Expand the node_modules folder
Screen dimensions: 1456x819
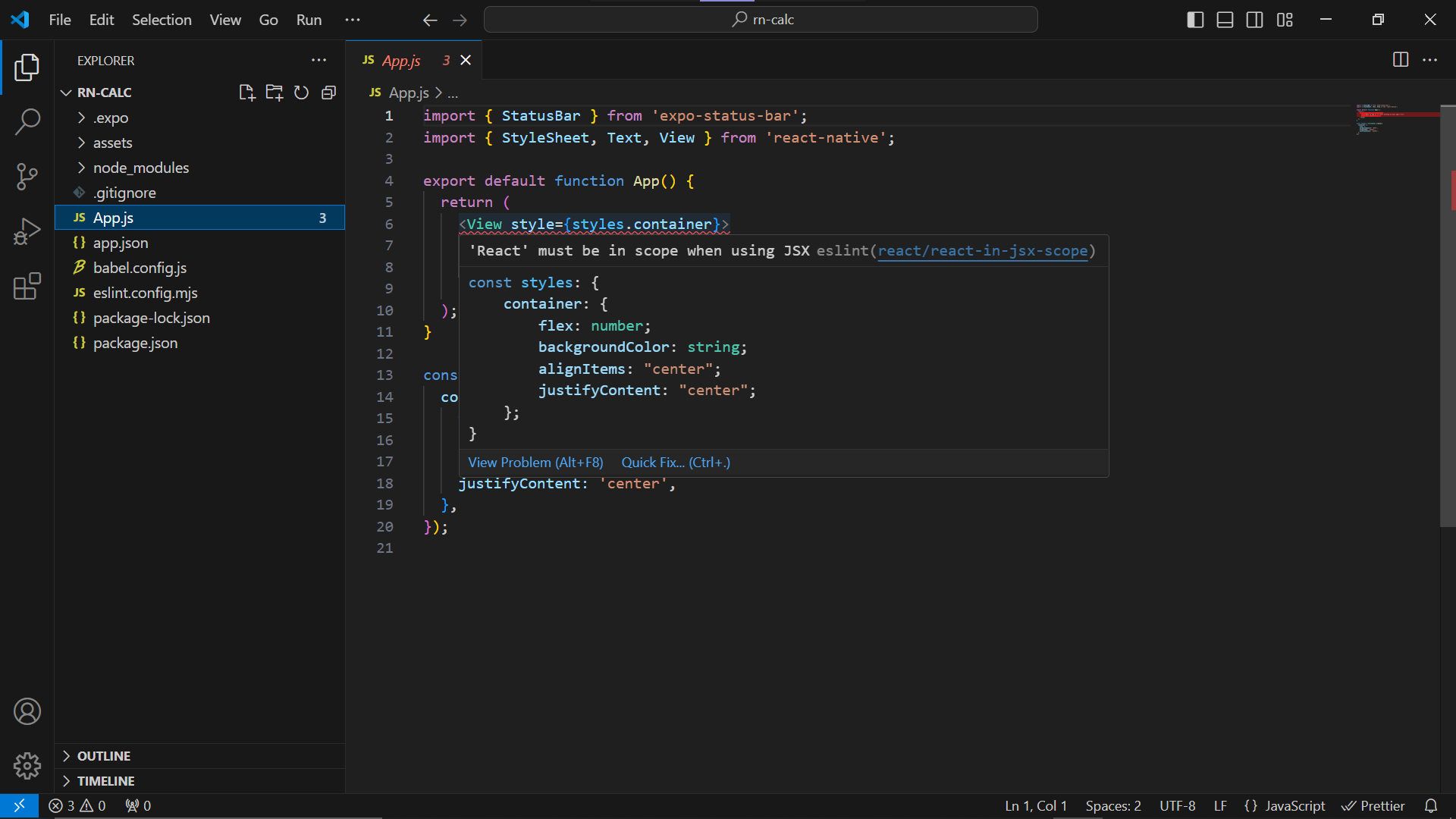(199, 168)
